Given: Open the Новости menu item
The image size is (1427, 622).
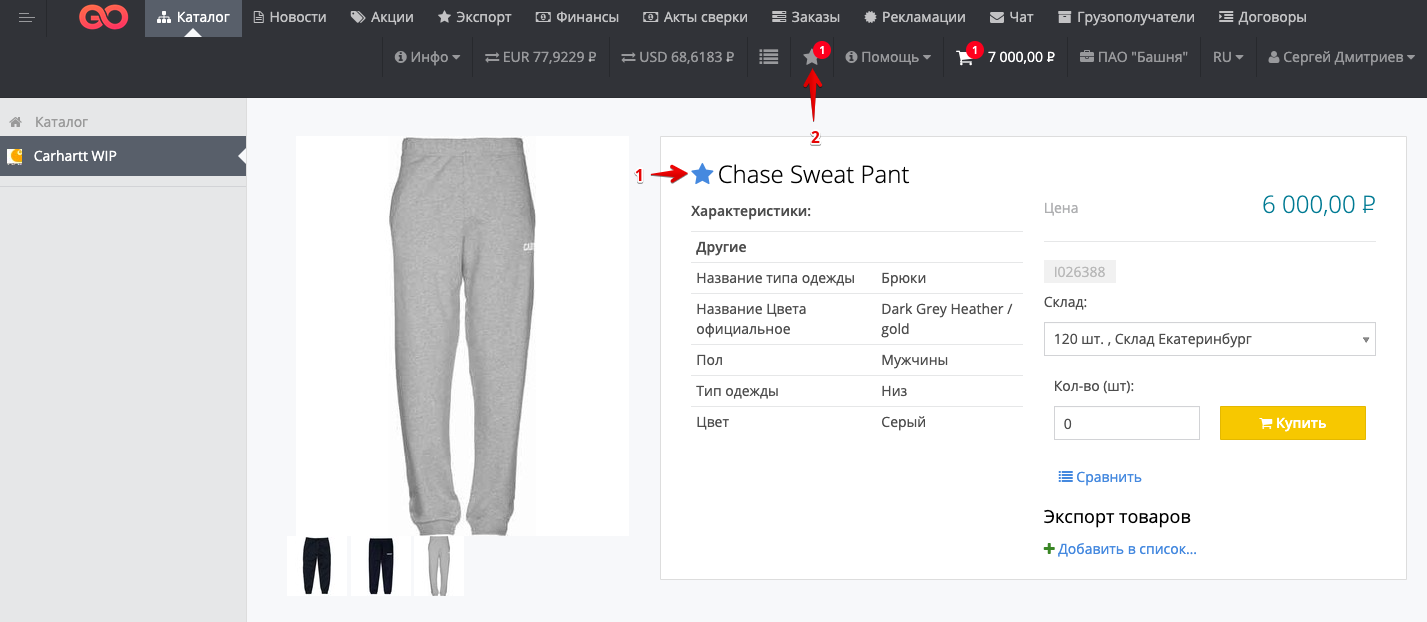Looking at the screenshot, I should tap(290, 17).
